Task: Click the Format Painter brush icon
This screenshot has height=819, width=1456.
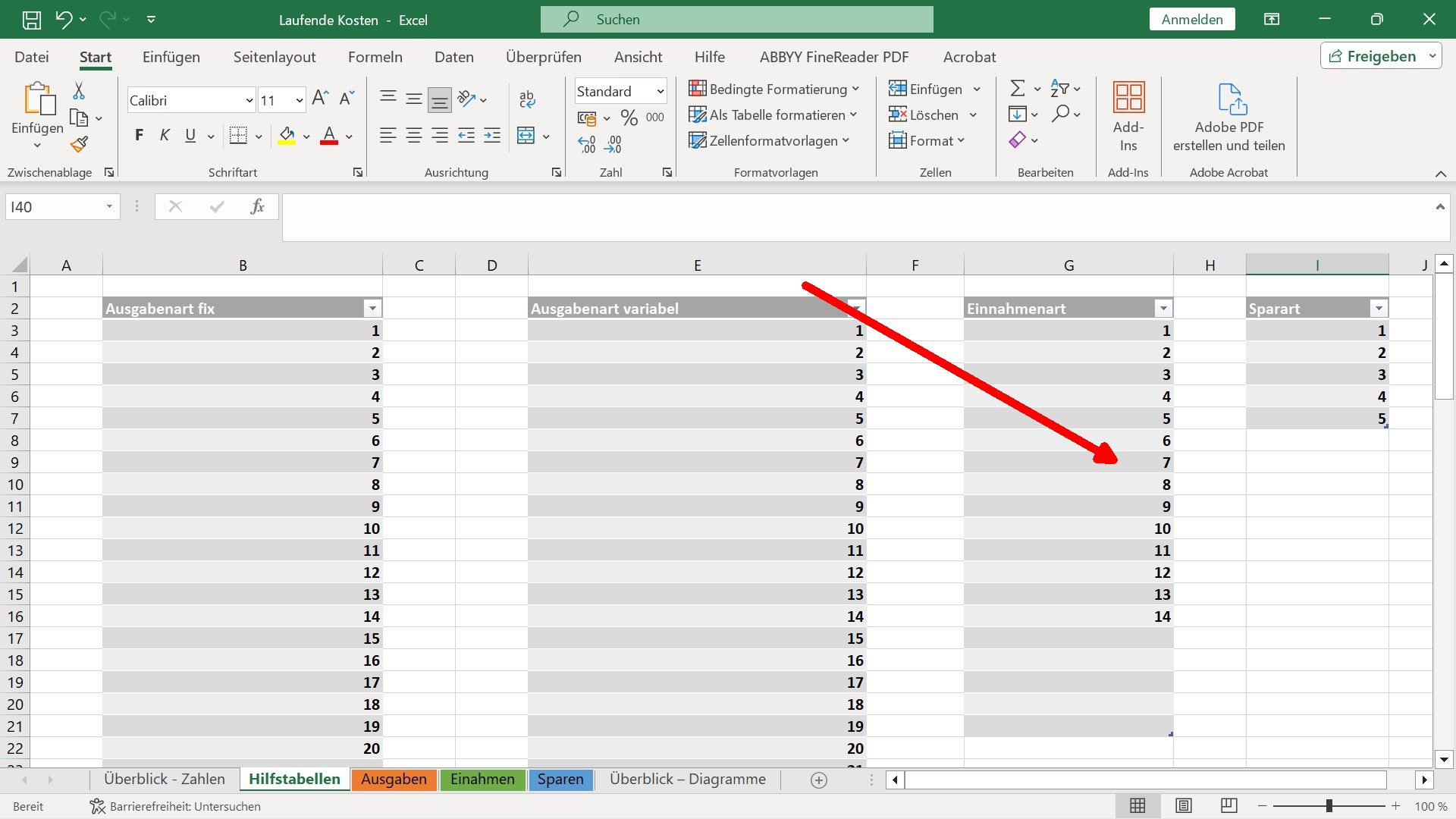Action: tap(80, 144)
